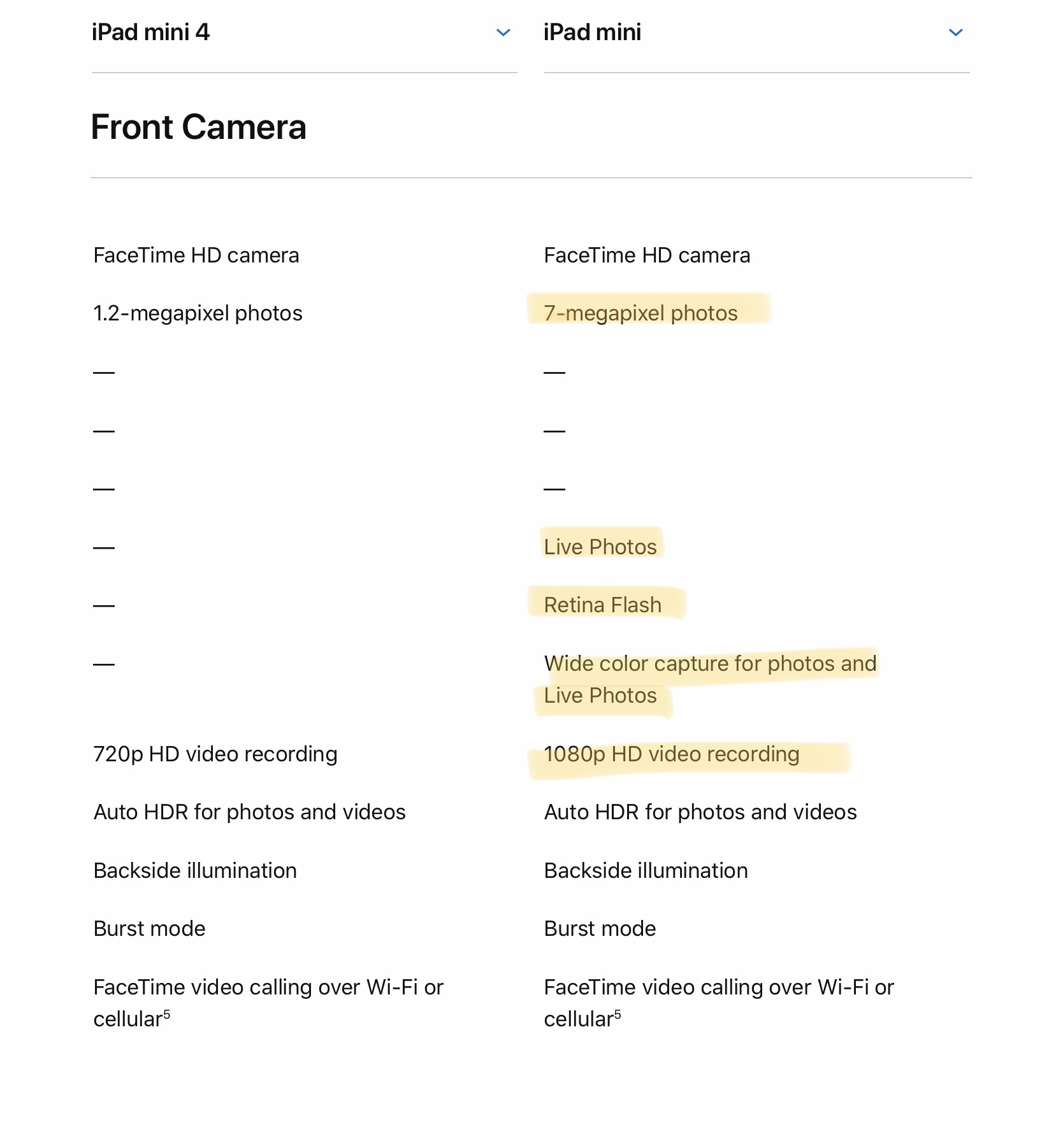Click the Front Camera section heading
Image resolution: width=1063 pixels, height=1148 pixels.
point(199,127)
